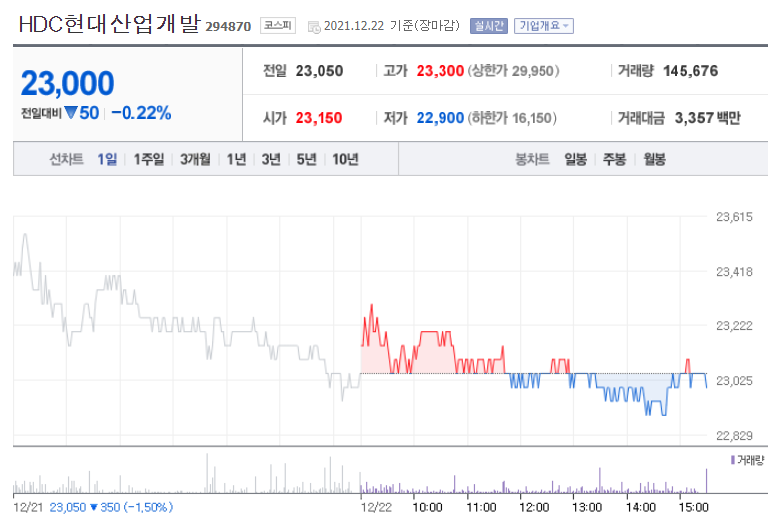Click the 상한가 29,950 text
Screen dimensions: 768x522
[x=513, y=71]
